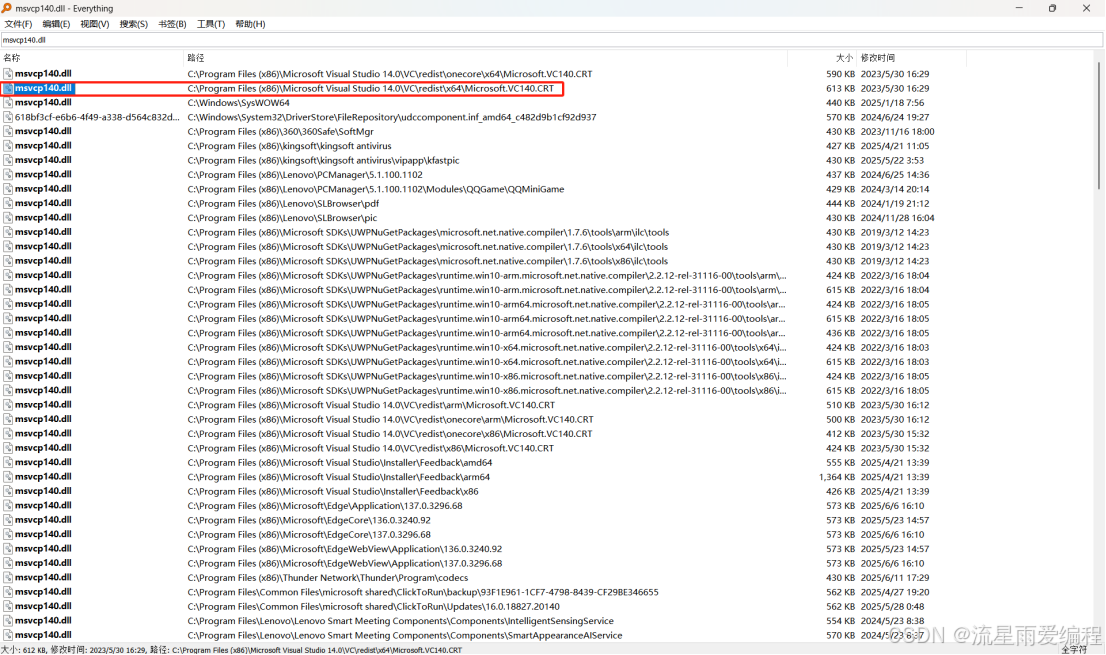This screenshot has width=1106, height=655.
Task: Click file icon for 1.7.6\tools\x86\ilc\tools row
Action: tap(8, 261)
